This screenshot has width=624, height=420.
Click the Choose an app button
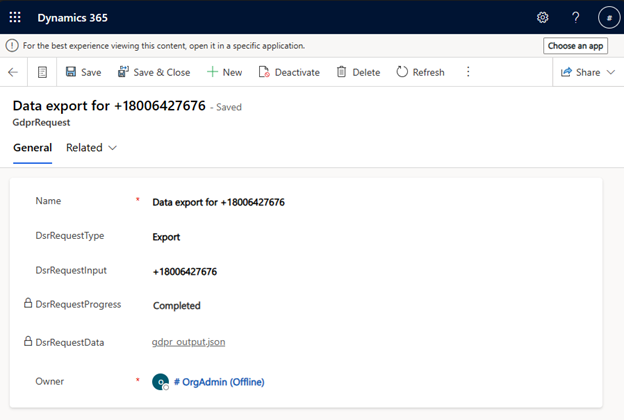pyautogui.click(x=575, y=46)
